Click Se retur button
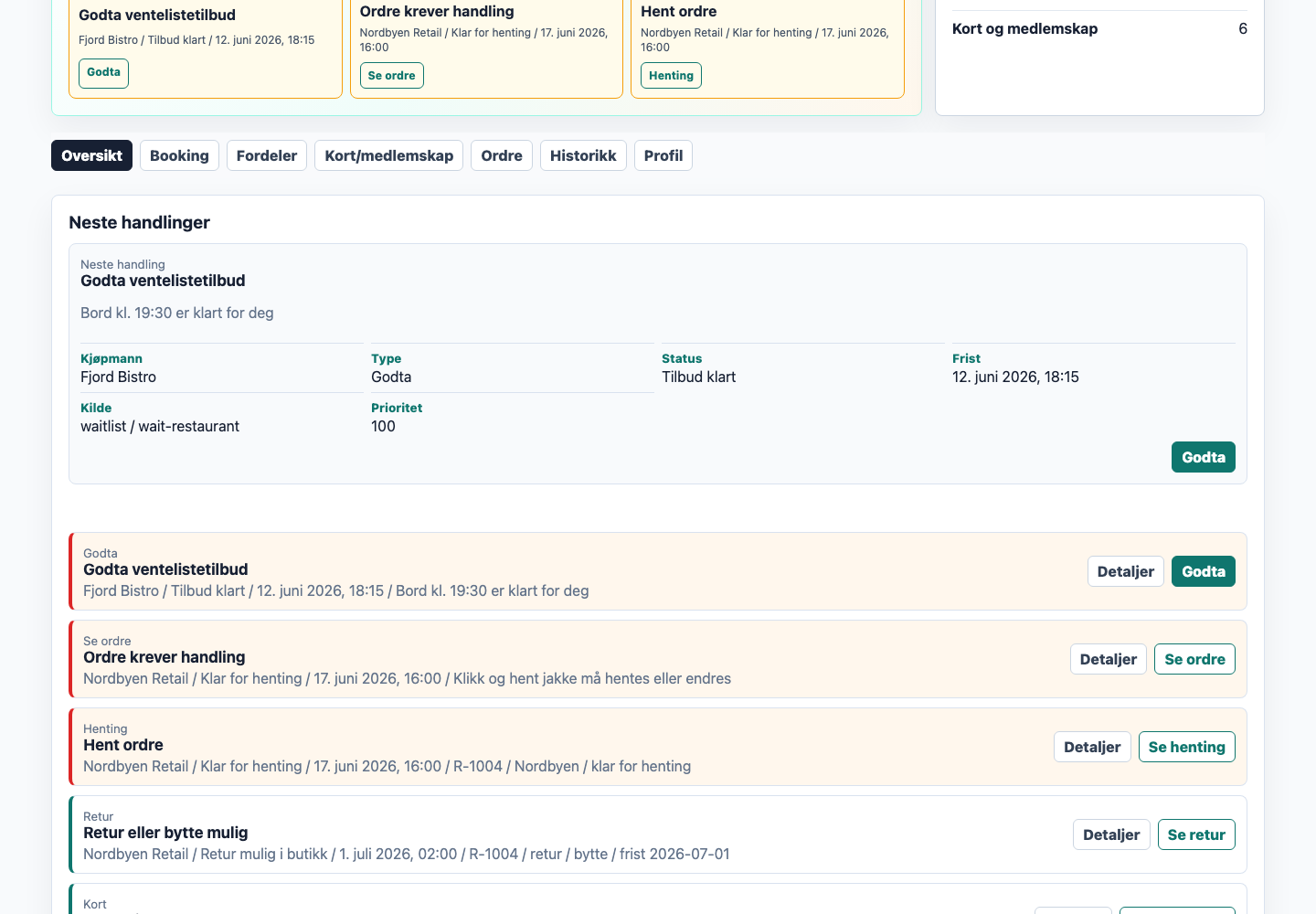1316x914 pixels. tap(1196, 834)
